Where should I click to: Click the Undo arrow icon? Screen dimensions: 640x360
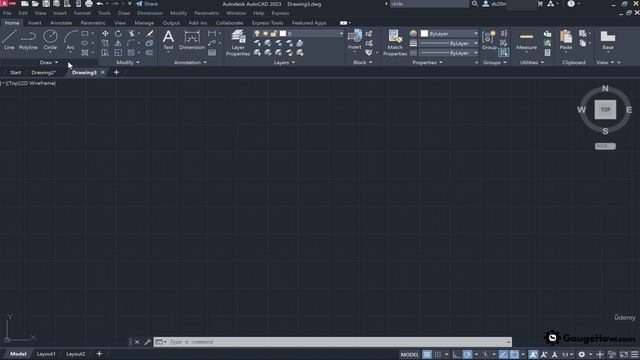[100, 4]
